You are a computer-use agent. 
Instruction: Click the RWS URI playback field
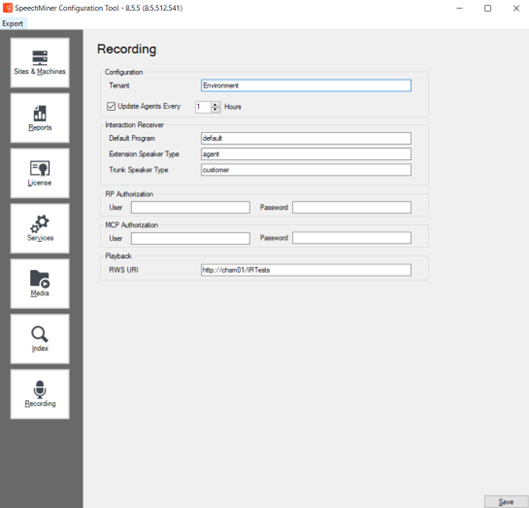(306, 270)
